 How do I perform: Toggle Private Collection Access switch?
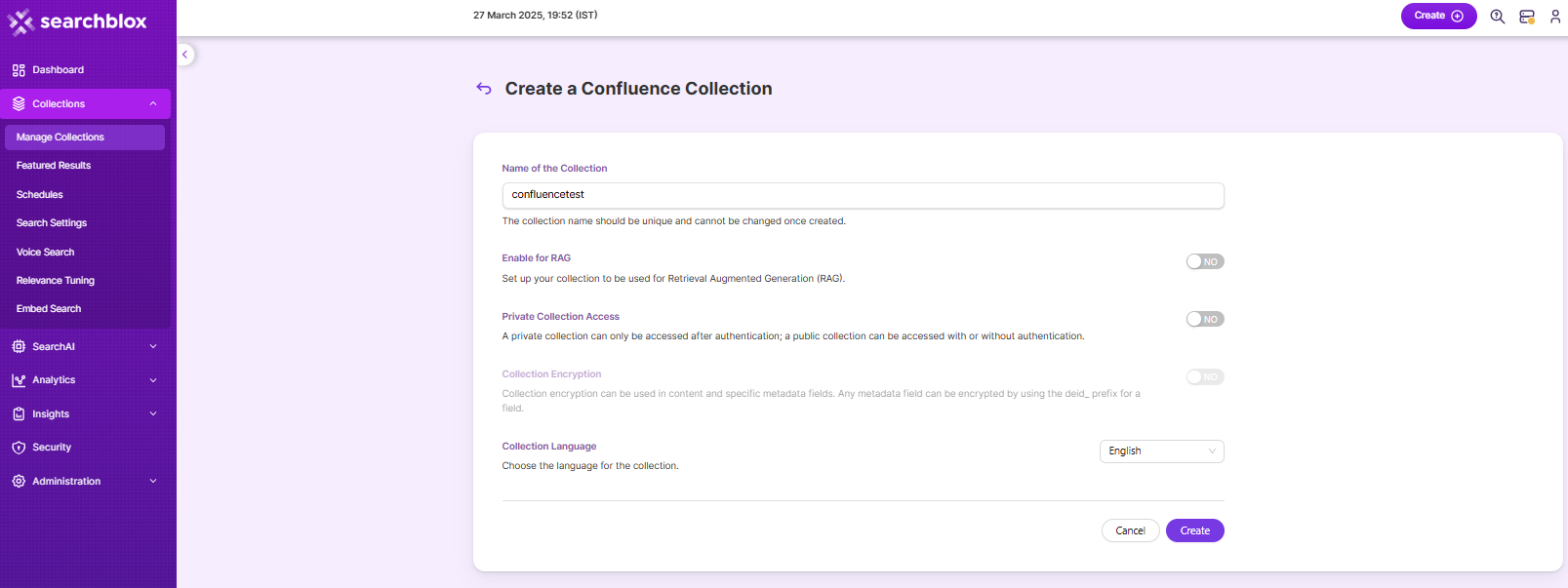pos(1205,319)
